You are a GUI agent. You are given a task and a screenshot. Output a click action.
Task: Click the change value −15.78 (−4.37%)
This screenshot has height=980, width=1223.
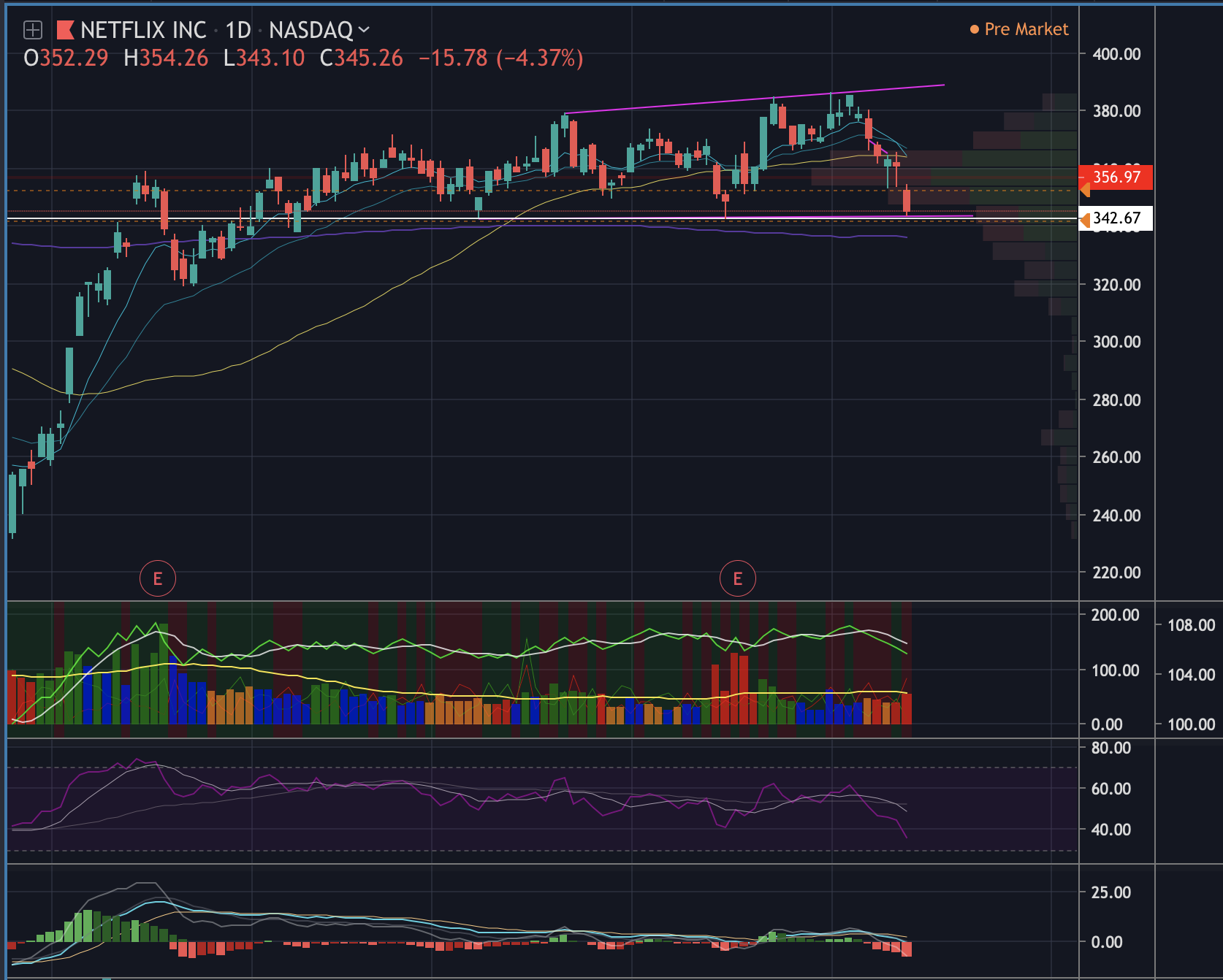coord(501,58)
